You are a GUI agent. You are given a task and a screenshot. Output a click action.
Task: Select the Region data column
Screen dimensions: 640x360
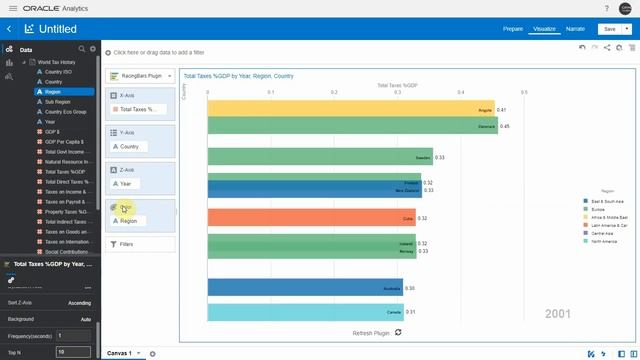pyautogui.click(x=64, y=92)
